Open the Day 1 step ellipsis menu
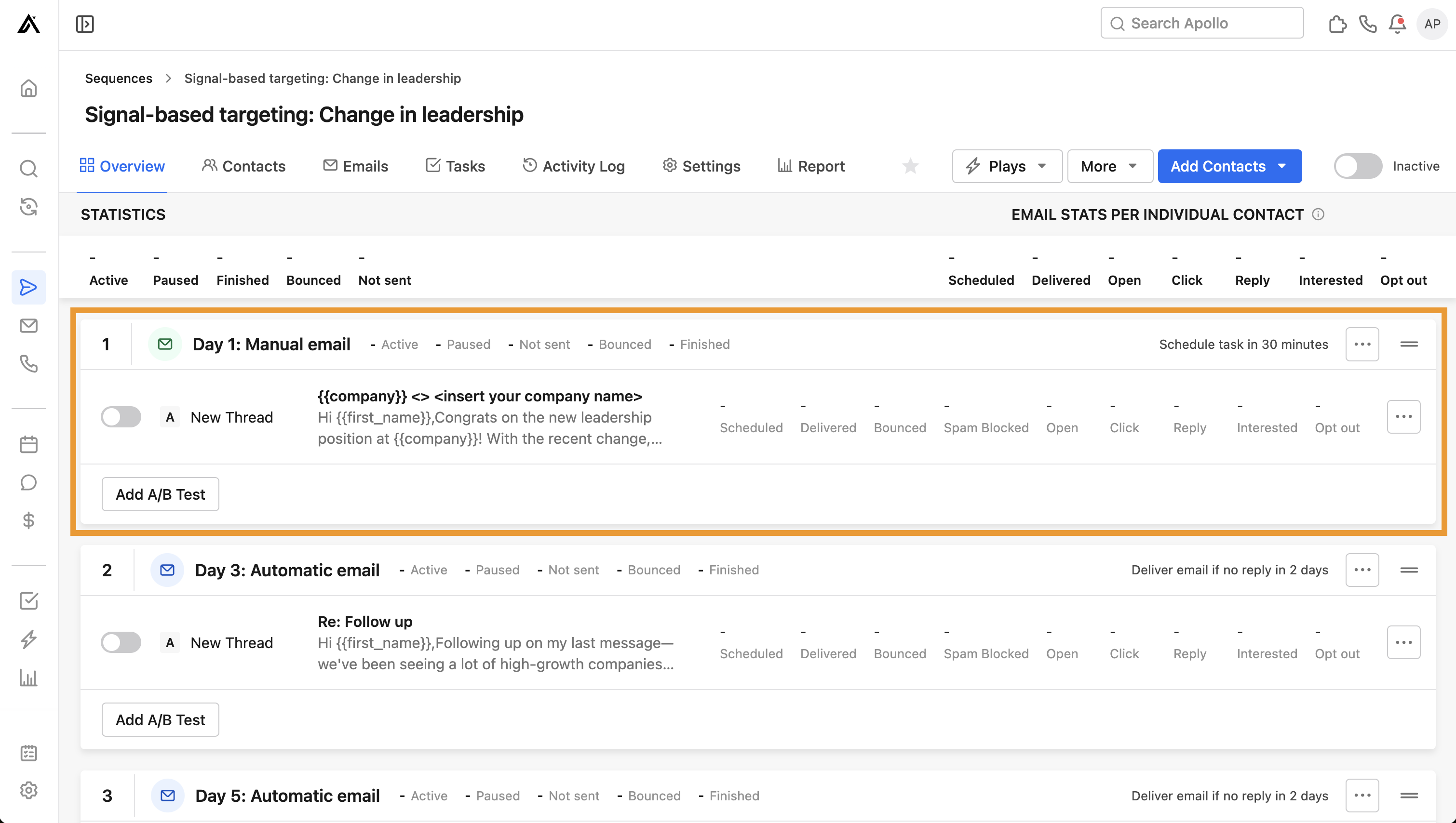This screenshot has width=1456, height=823. click(1362, 344)
